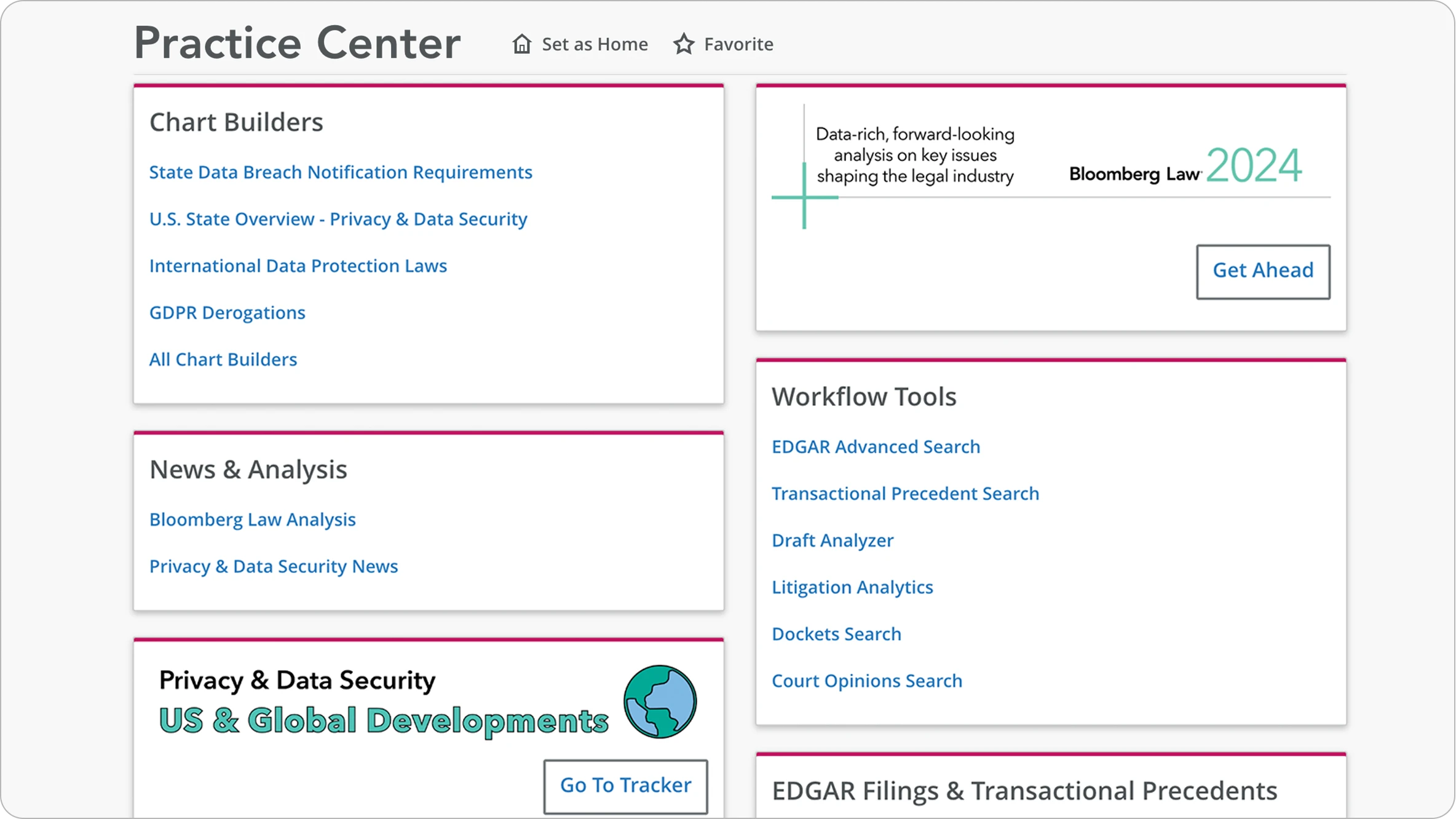Screen dimensions: 1456x819
Task: Select the GDPR Derogations link
Action: point(227,312)
